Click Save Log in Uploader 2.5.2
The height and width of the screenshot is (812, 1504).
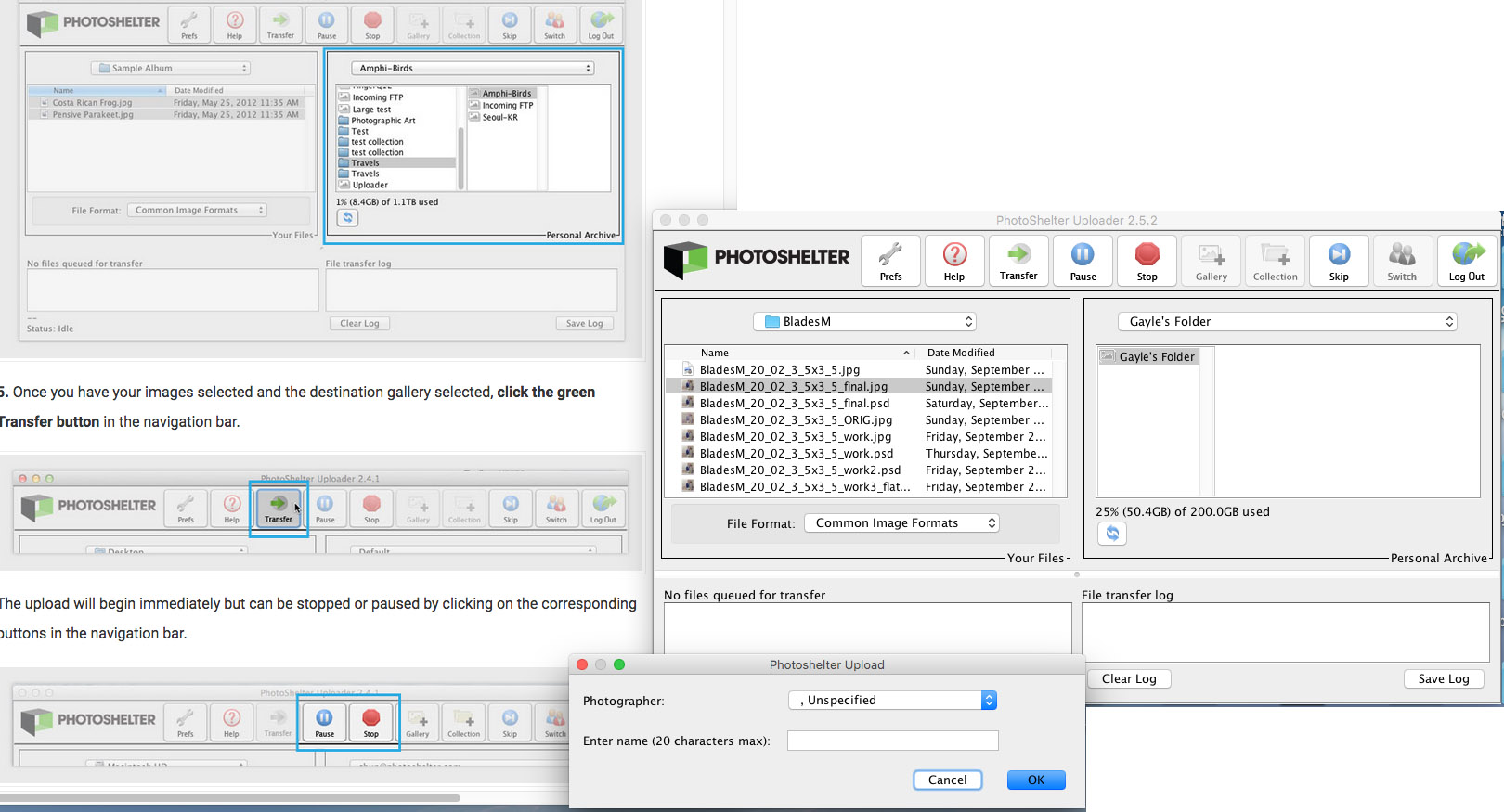point(1444,679)
